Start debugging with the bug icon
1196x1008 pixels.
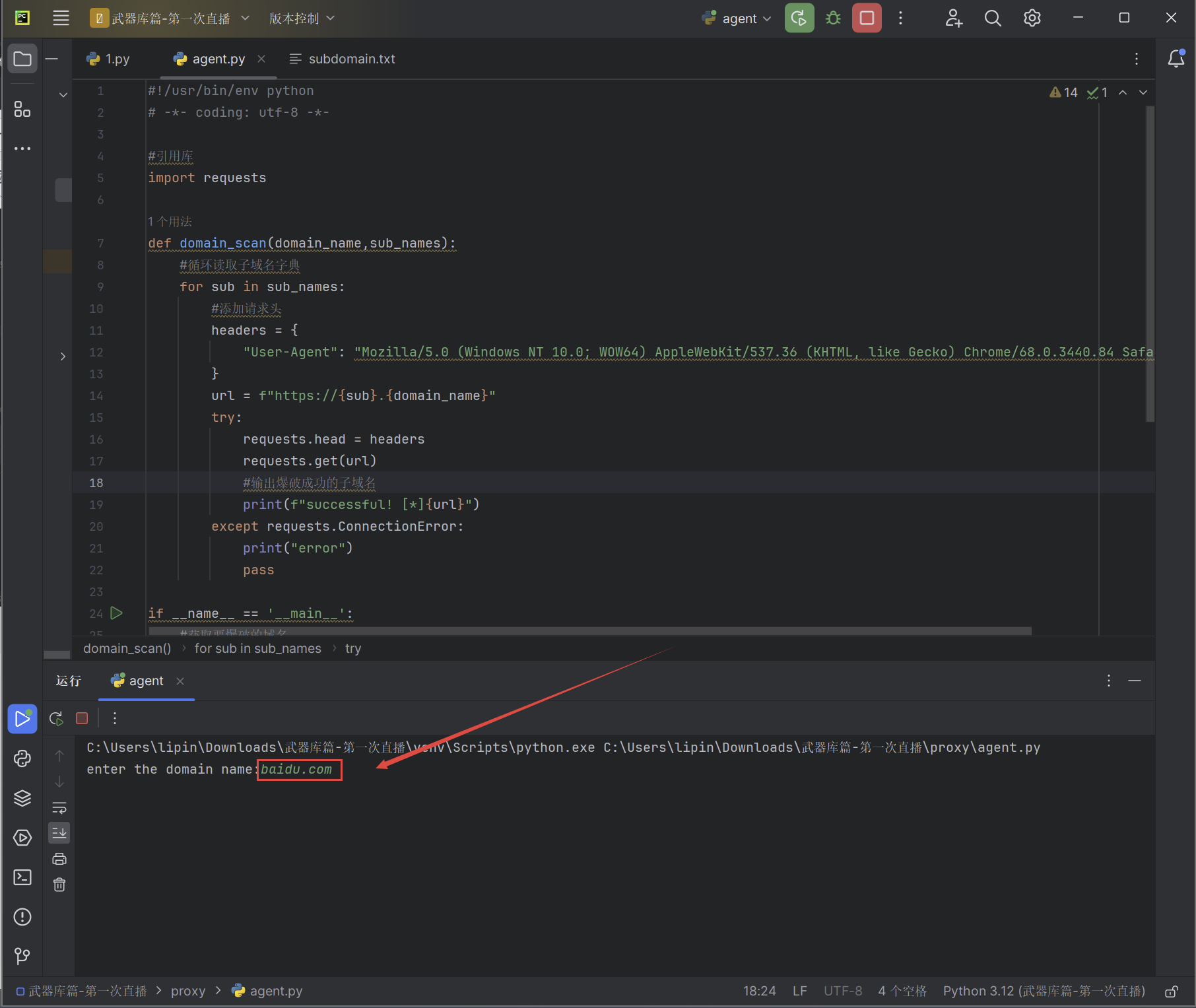833,18
